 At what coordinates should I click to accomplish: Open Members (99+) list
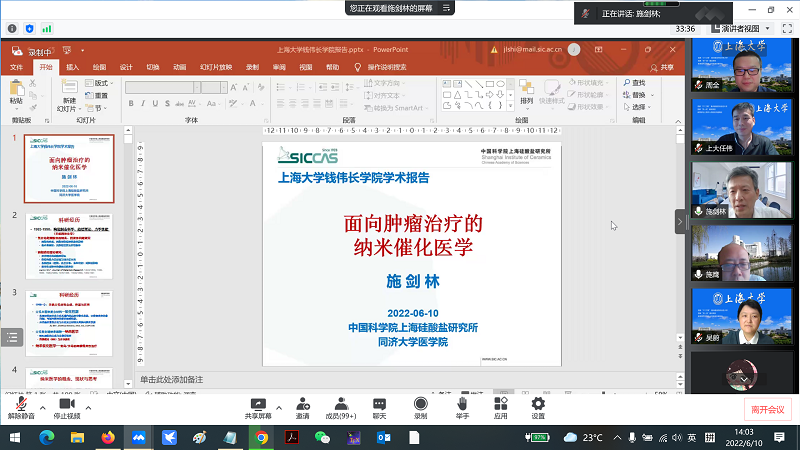coord(341,409)
